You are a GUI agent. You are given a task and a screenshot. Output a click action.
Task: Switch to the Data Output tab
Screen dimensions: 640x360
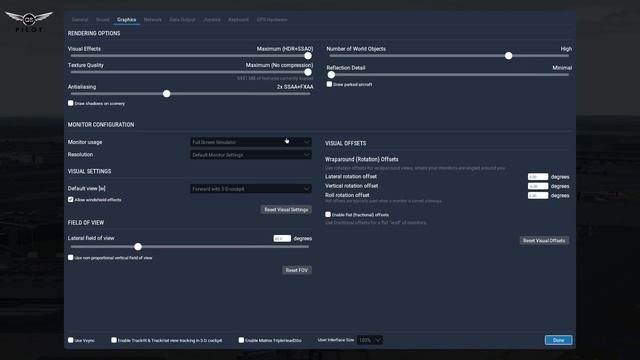click(182, 20)
